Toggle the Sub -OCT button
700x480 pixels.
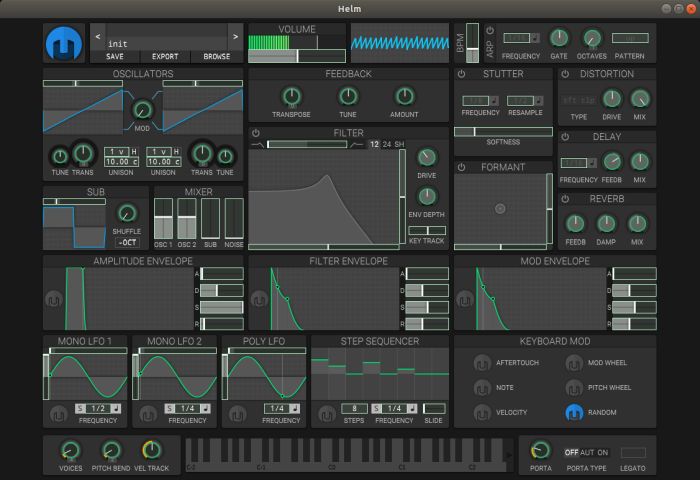coord(127,242)
